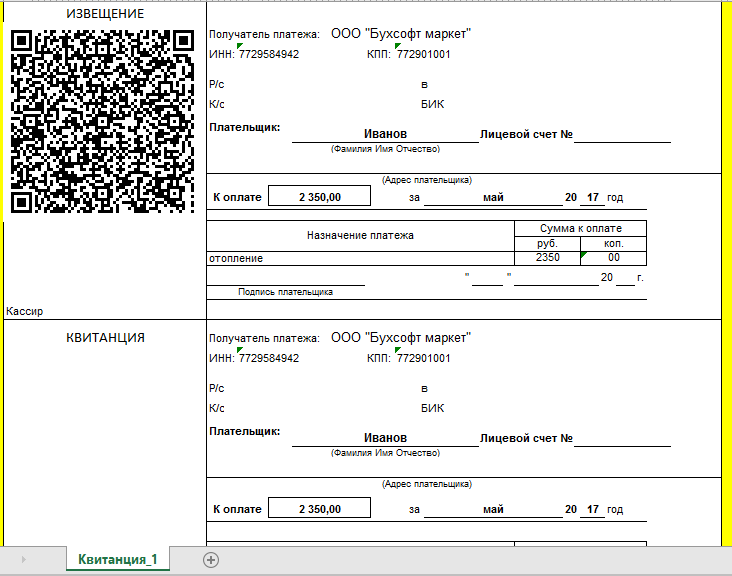Select the май month cell in ИЗВЕЩЕНИЕ
Screen dimensions: 732x576
493,197
